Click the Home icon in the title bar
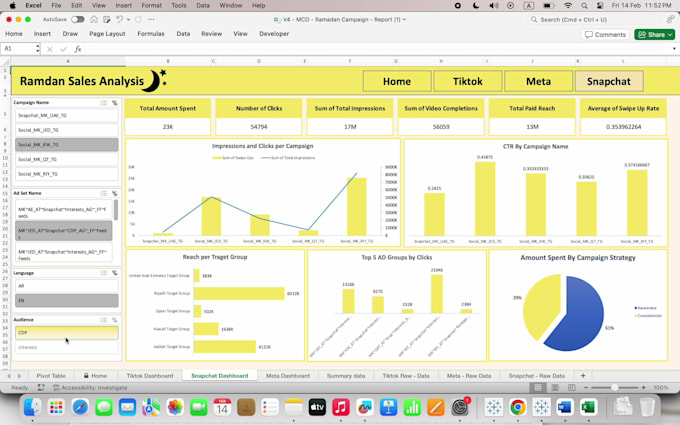The height and width of the screenshot is (425, 680). click(94, 20)
